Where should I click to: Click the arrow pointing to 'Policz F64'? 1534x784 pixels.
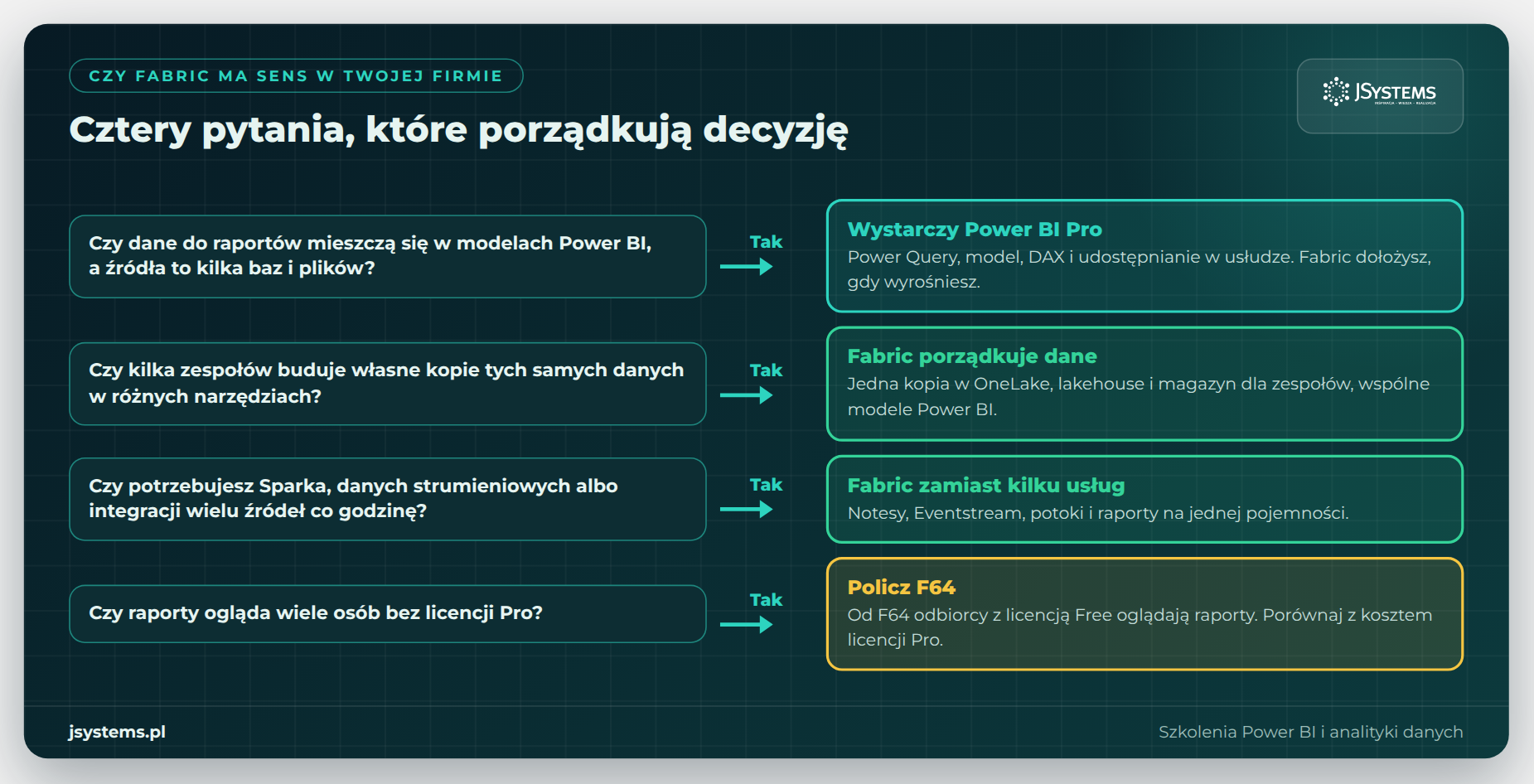746,624
